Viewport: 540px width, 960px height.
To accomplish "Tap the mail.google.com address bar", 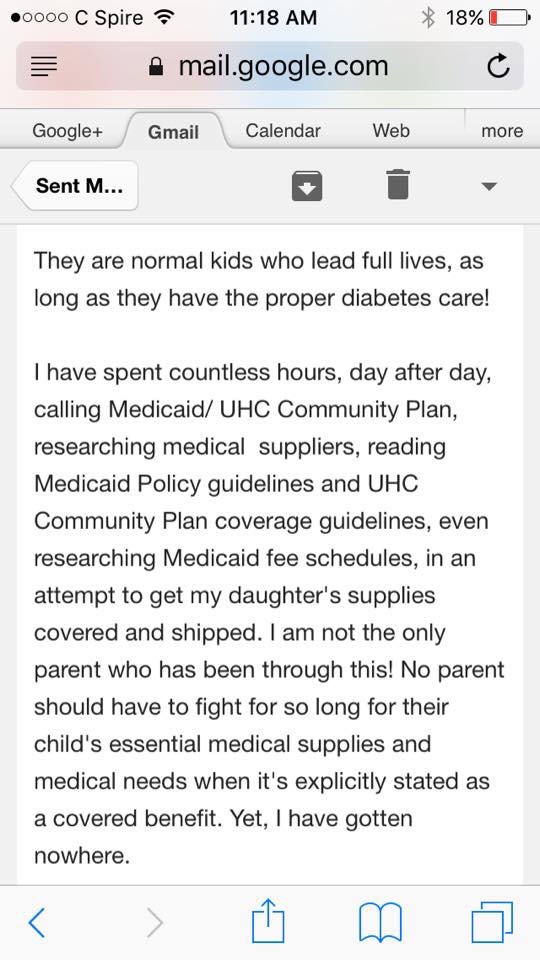I will click(x=270, y=66).
